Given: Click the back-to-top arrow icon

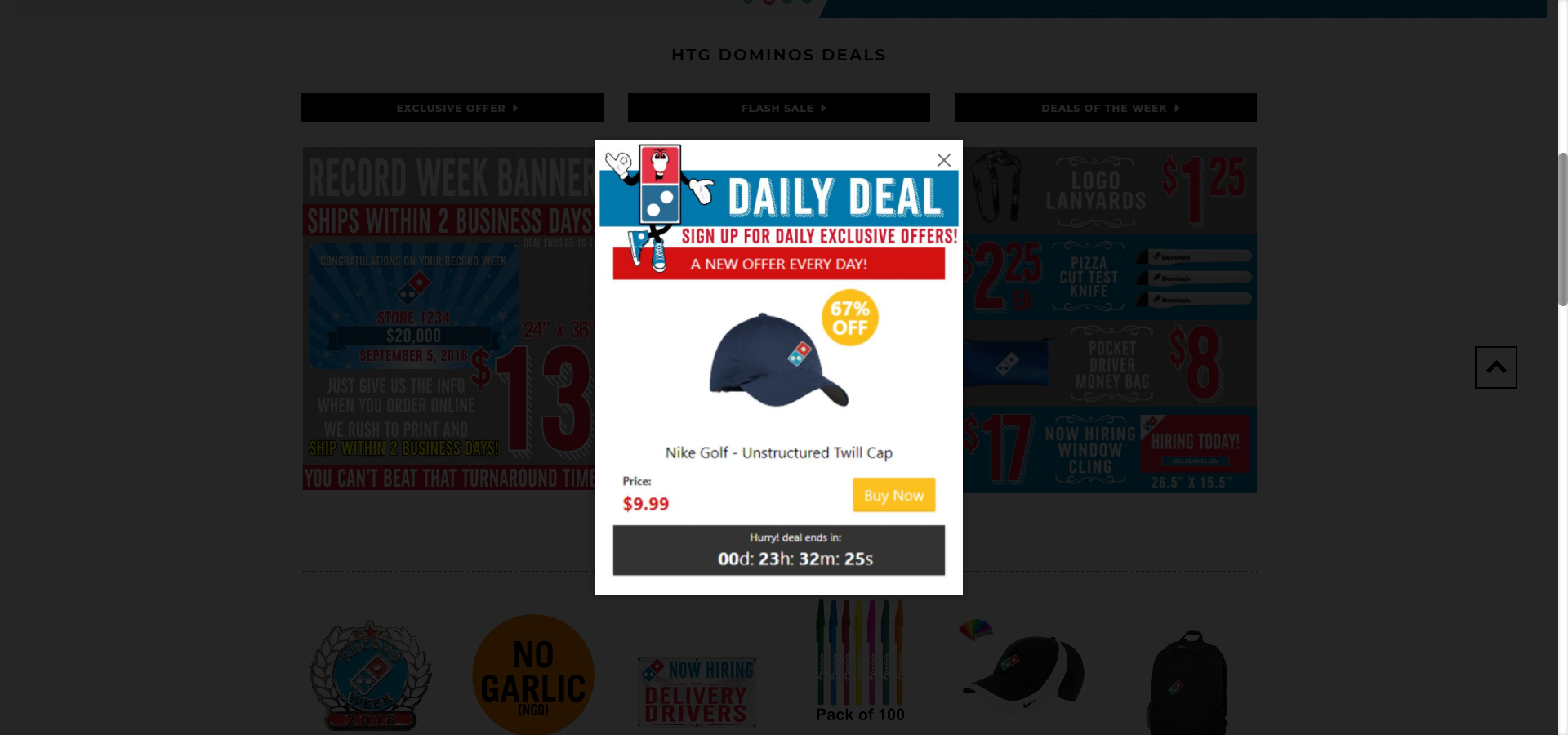Looking at the screenshot, I should tap(1496, 367).
